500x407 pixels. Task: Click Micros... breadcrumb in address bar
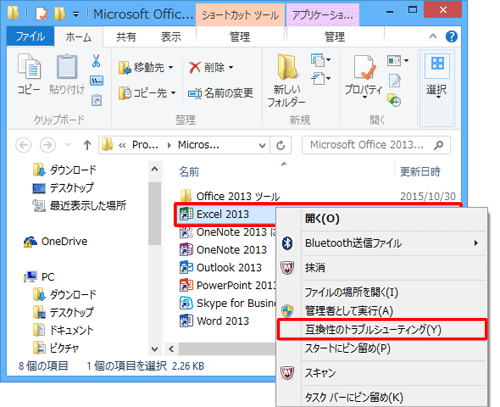click(198, 145)
